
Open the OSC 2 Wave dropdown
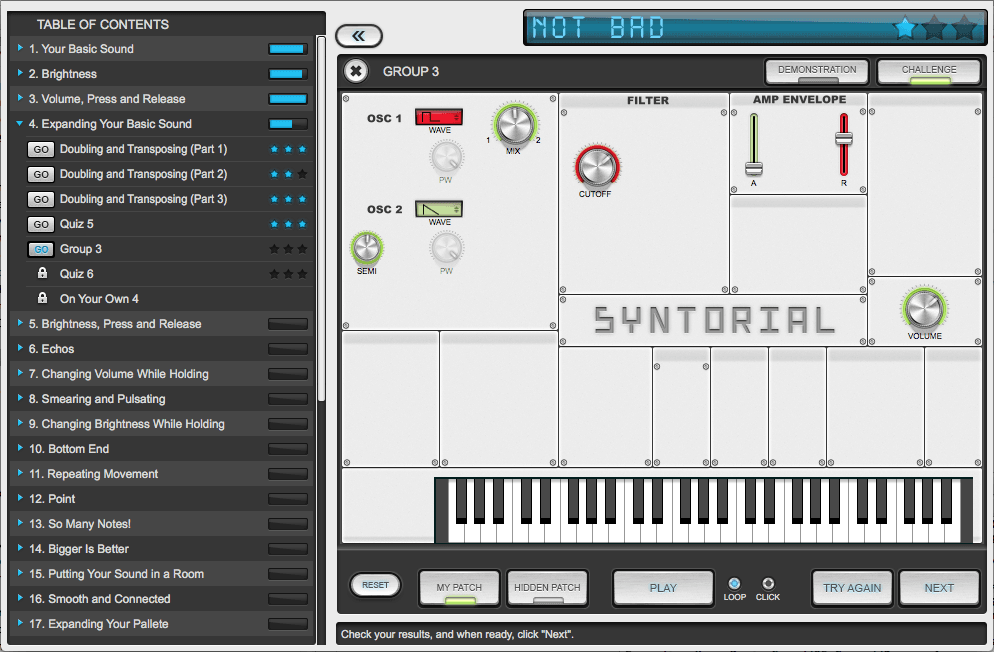[x=439, y=209]
